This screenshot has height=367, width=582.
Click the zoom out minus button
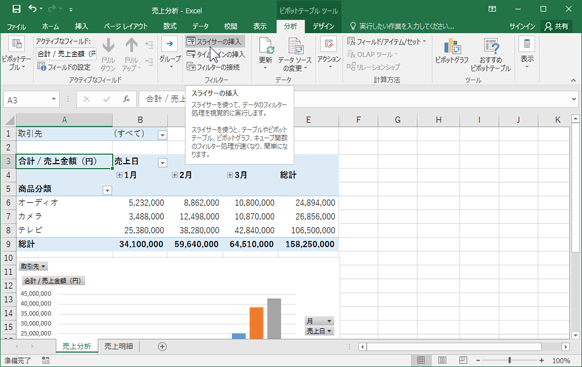pos(478,360)
